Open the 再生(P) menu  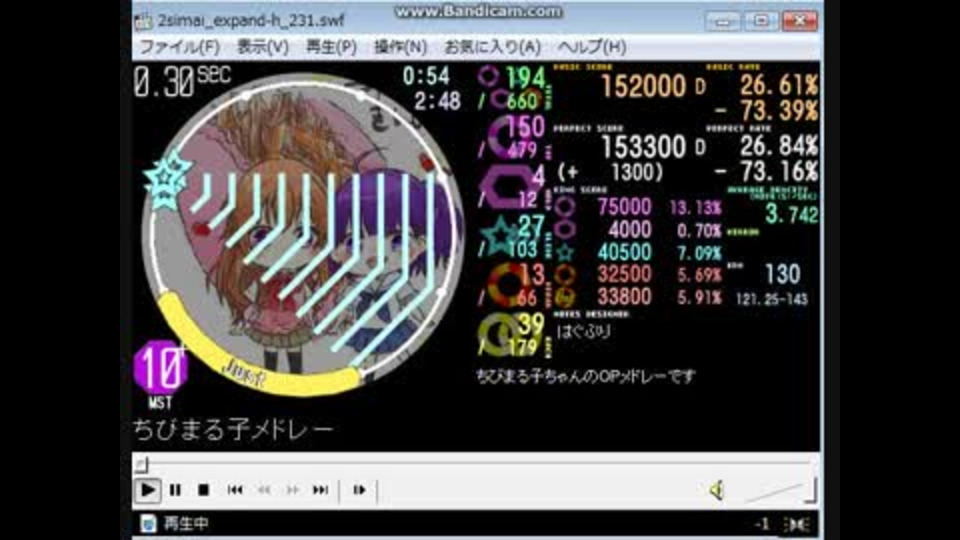tap(331, 47)
